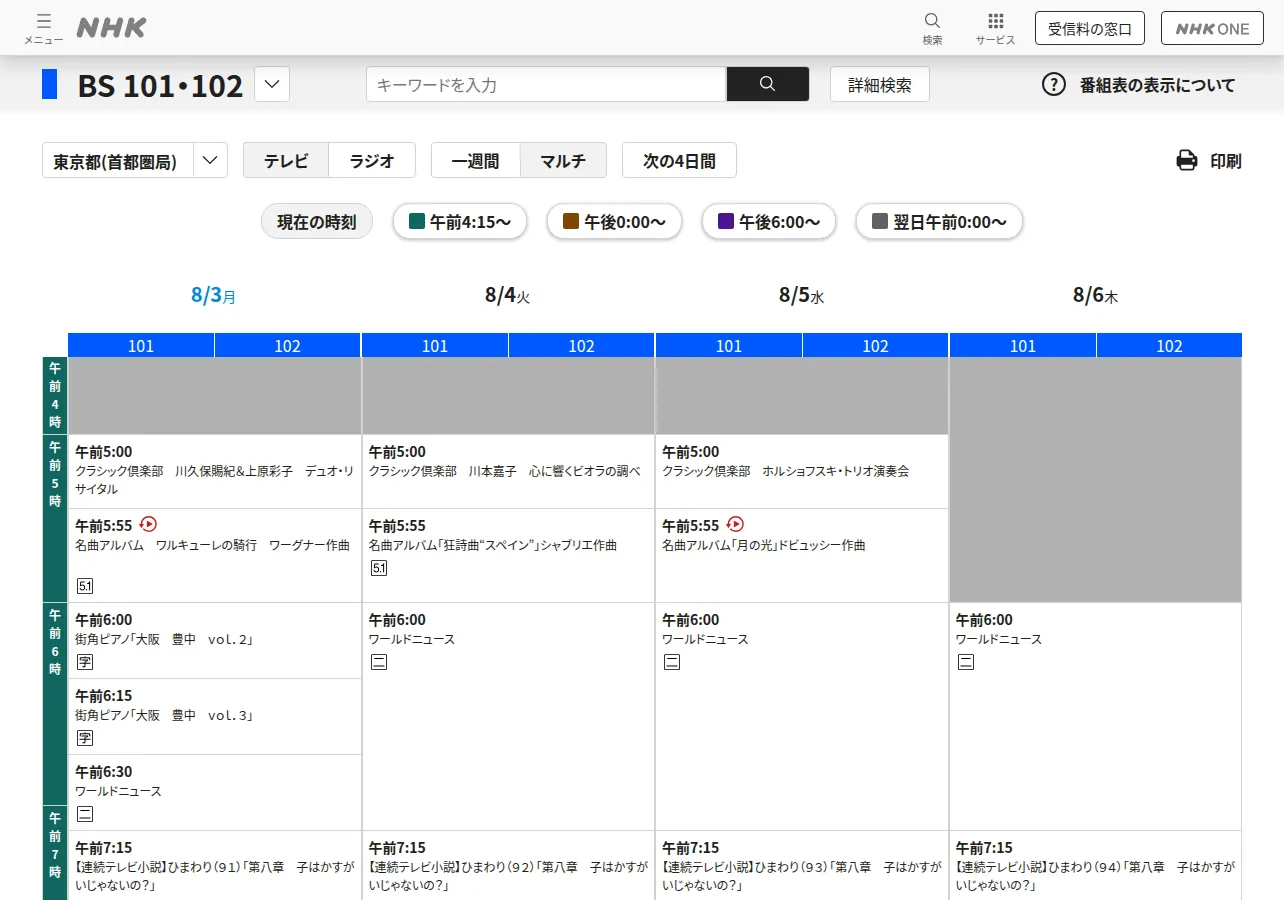1284x900 pixels.
Task: Click bilingual icon under 8/6 ワールドニュース
Action: point(966,661)
